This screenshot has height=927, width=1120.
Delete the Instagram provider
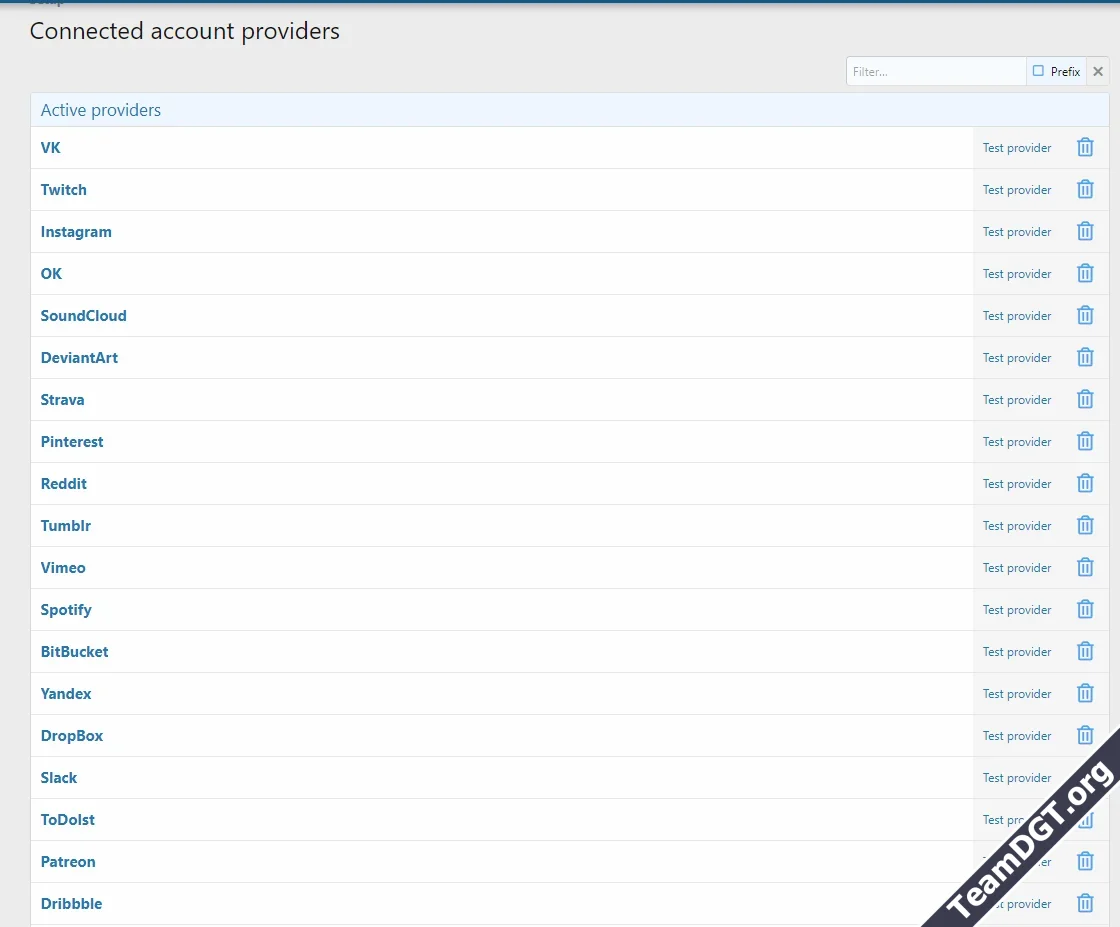pos(1085,231)
